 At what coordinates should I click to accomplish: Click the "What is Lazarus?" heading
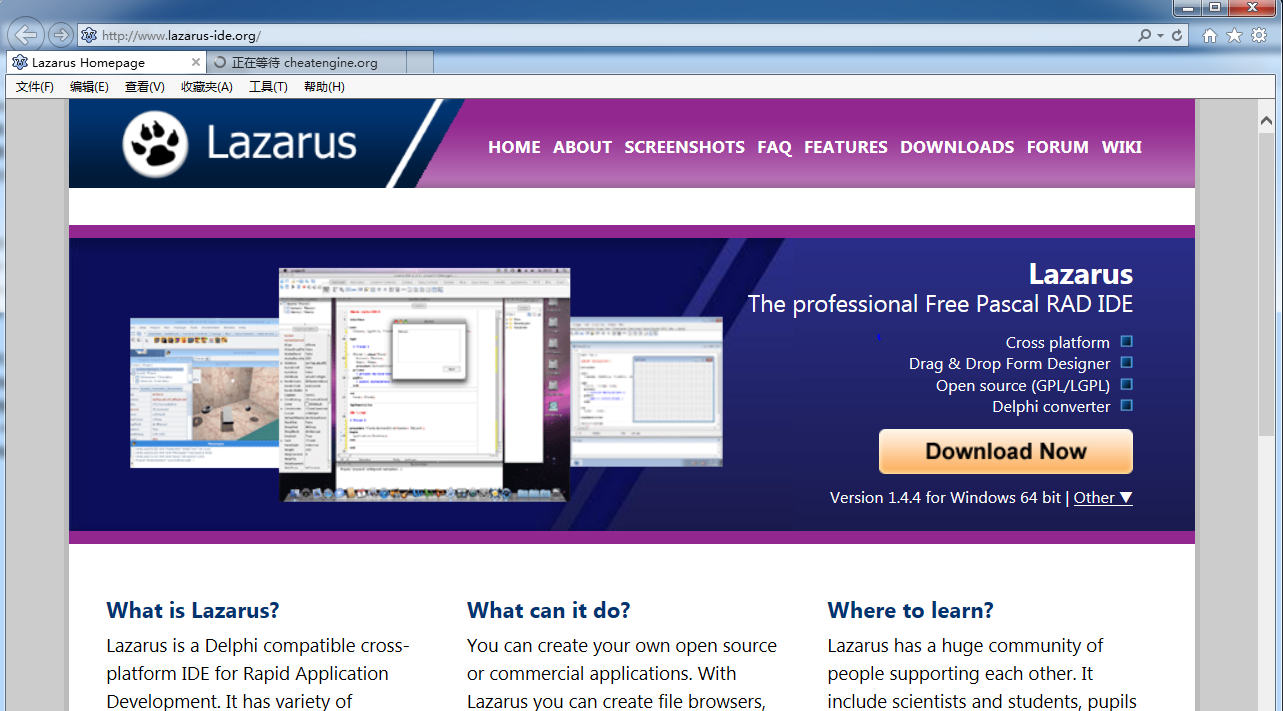tap(193, 610)
